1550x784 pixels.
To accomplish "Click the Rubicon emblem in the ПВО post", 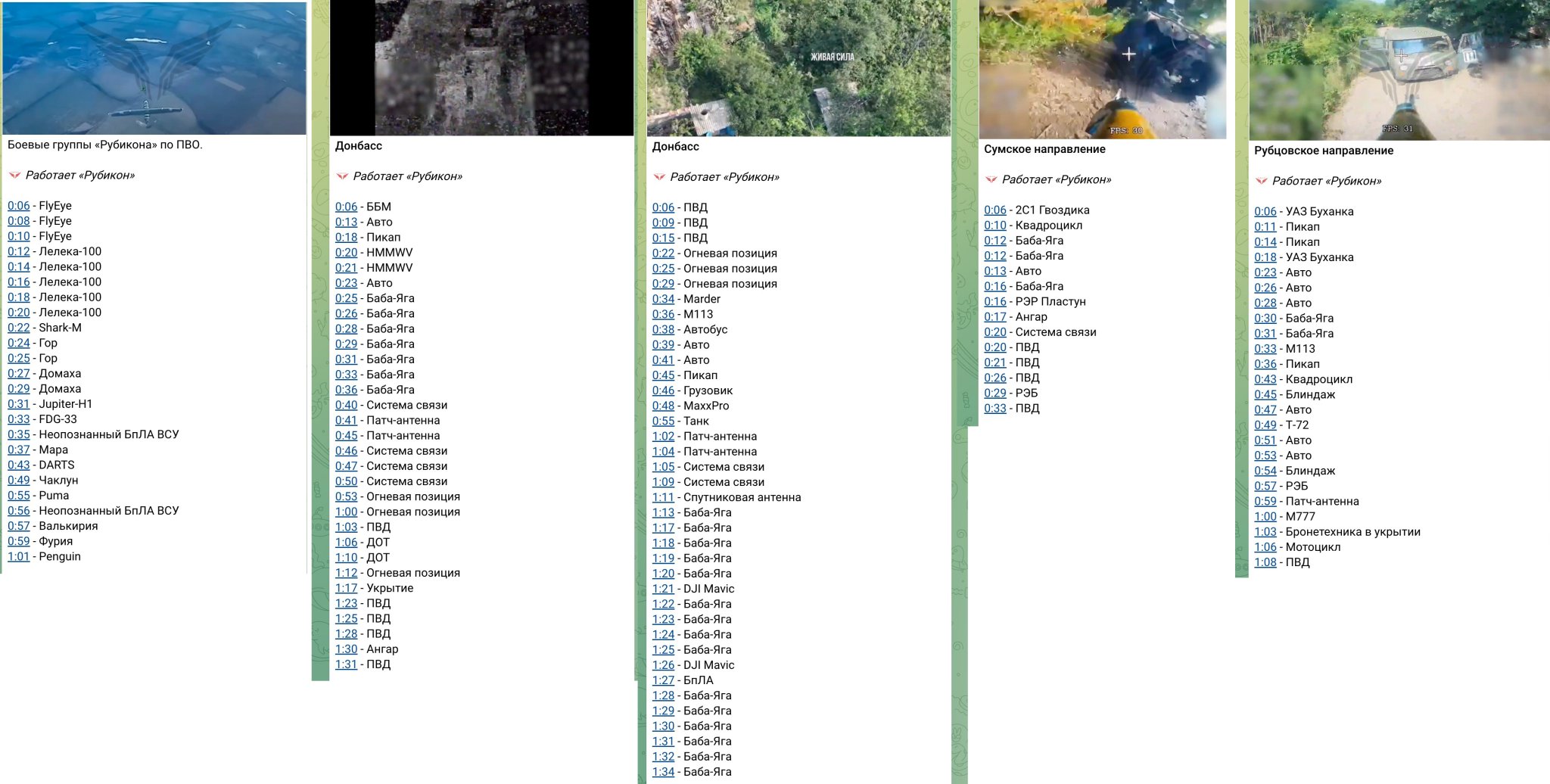I will pyautogui.click(x=14, y=176).
